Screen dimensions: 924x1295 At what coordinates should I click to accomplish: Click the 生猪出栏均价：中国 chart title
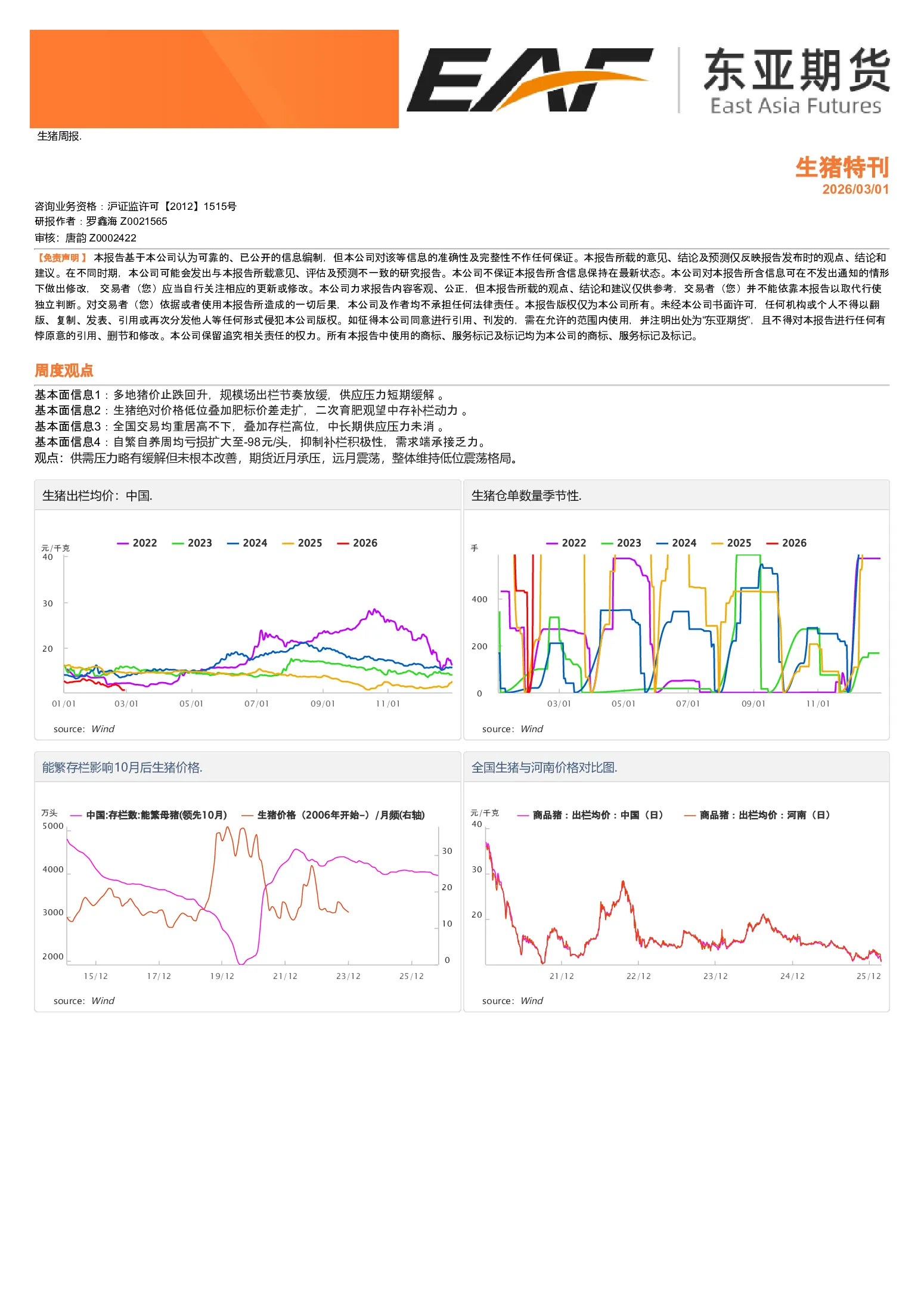(97, 495)
